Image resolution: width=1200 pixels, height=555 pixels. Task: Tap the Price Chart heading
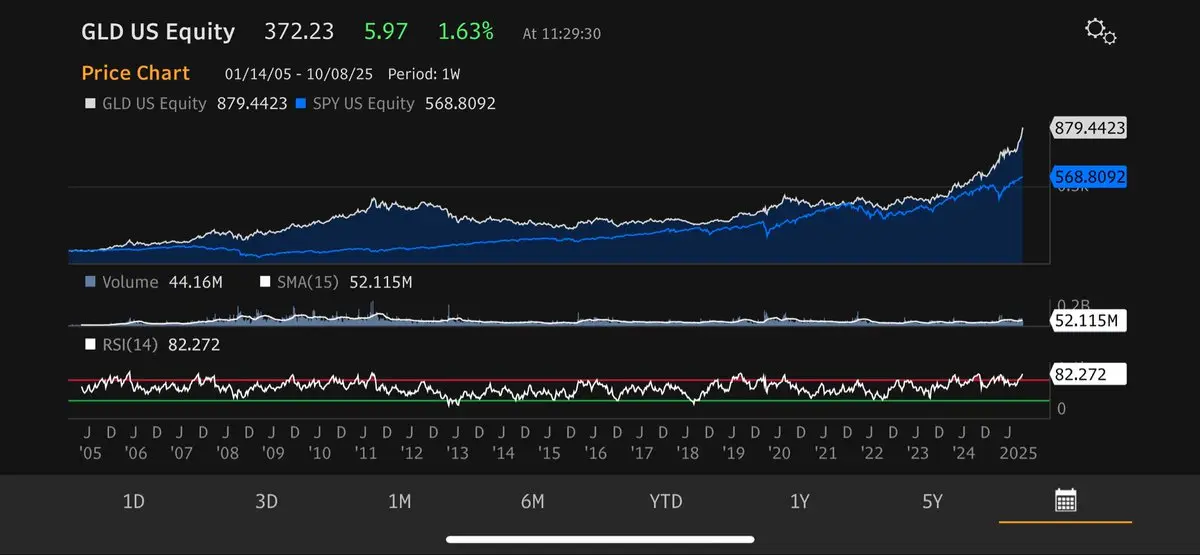[135, 73]
